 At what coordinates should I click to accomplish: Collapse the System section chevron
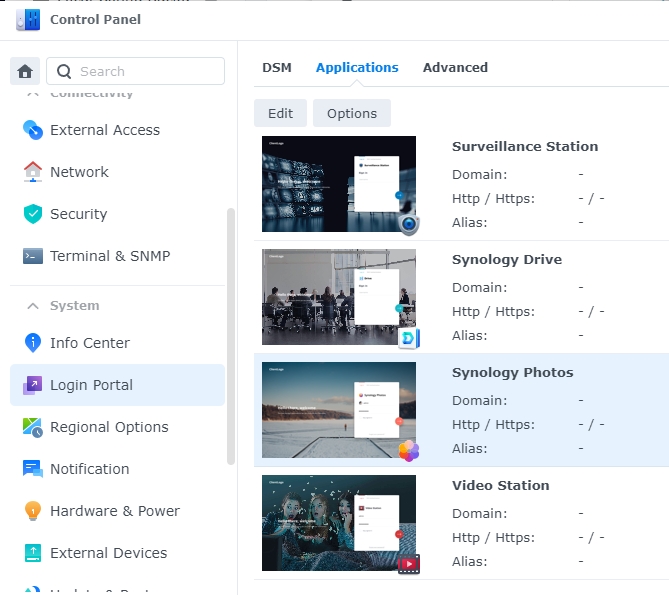(33, 306)
